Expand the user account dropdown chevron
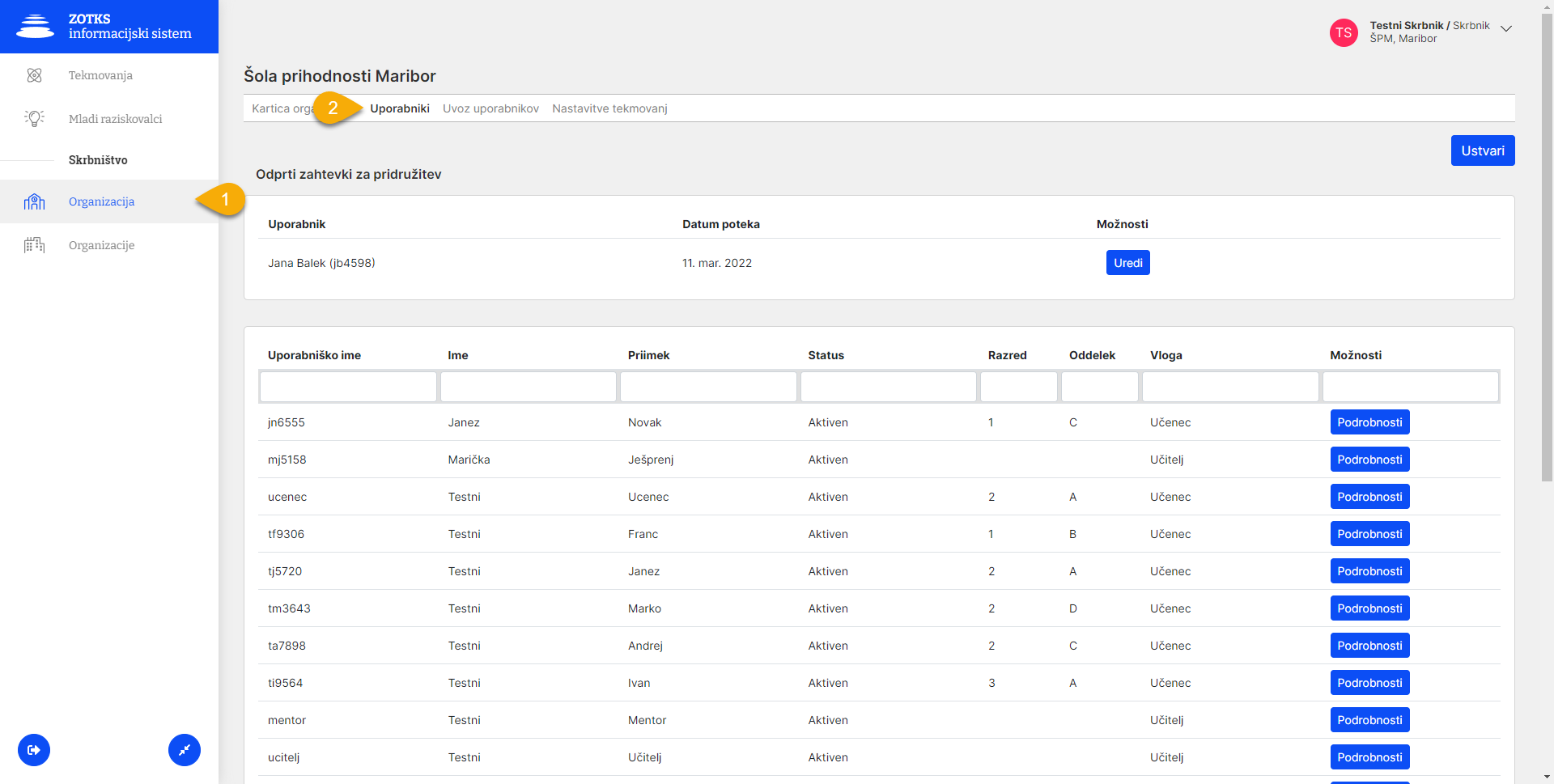Viewport: 1554px width, 784px height. (x=1506, y=28)
